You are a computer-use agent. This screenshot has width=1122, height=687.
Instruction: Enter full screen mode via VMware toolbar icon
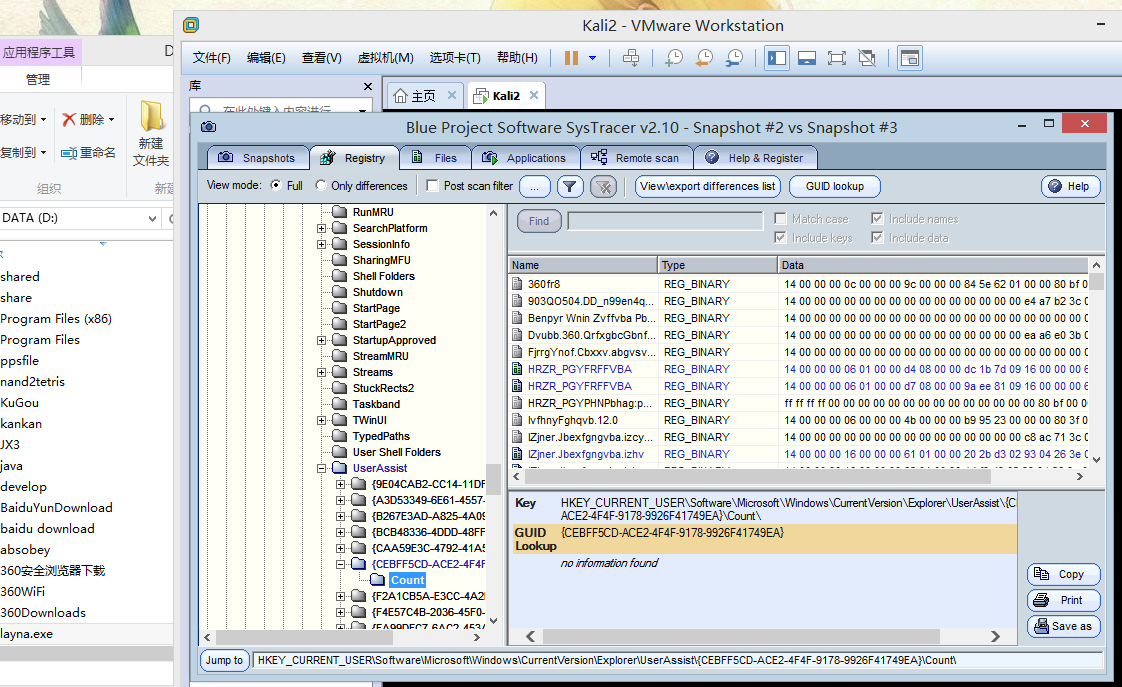836,58
